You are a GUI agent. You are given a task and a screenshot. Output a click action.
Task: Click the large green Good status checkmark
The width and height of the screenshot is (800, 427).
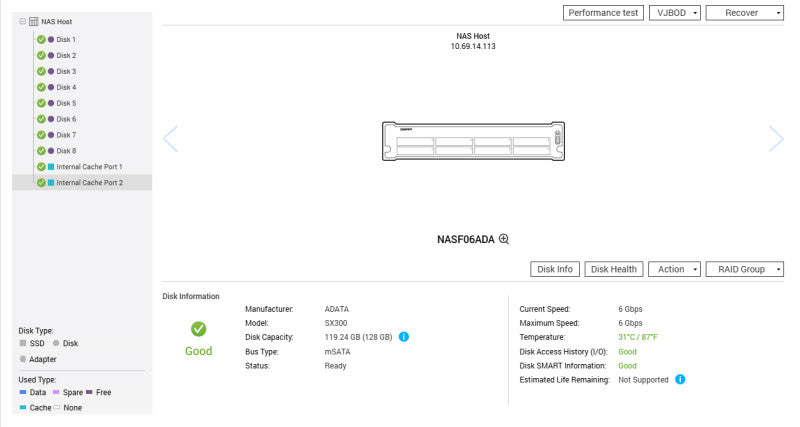point(198,329)
